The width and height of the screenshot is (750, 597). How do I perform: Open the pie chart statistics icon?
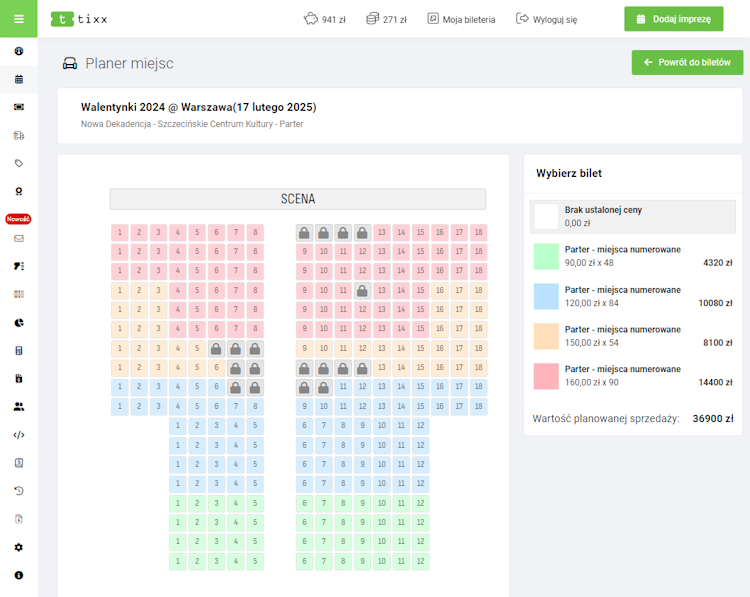click(19, 323)
